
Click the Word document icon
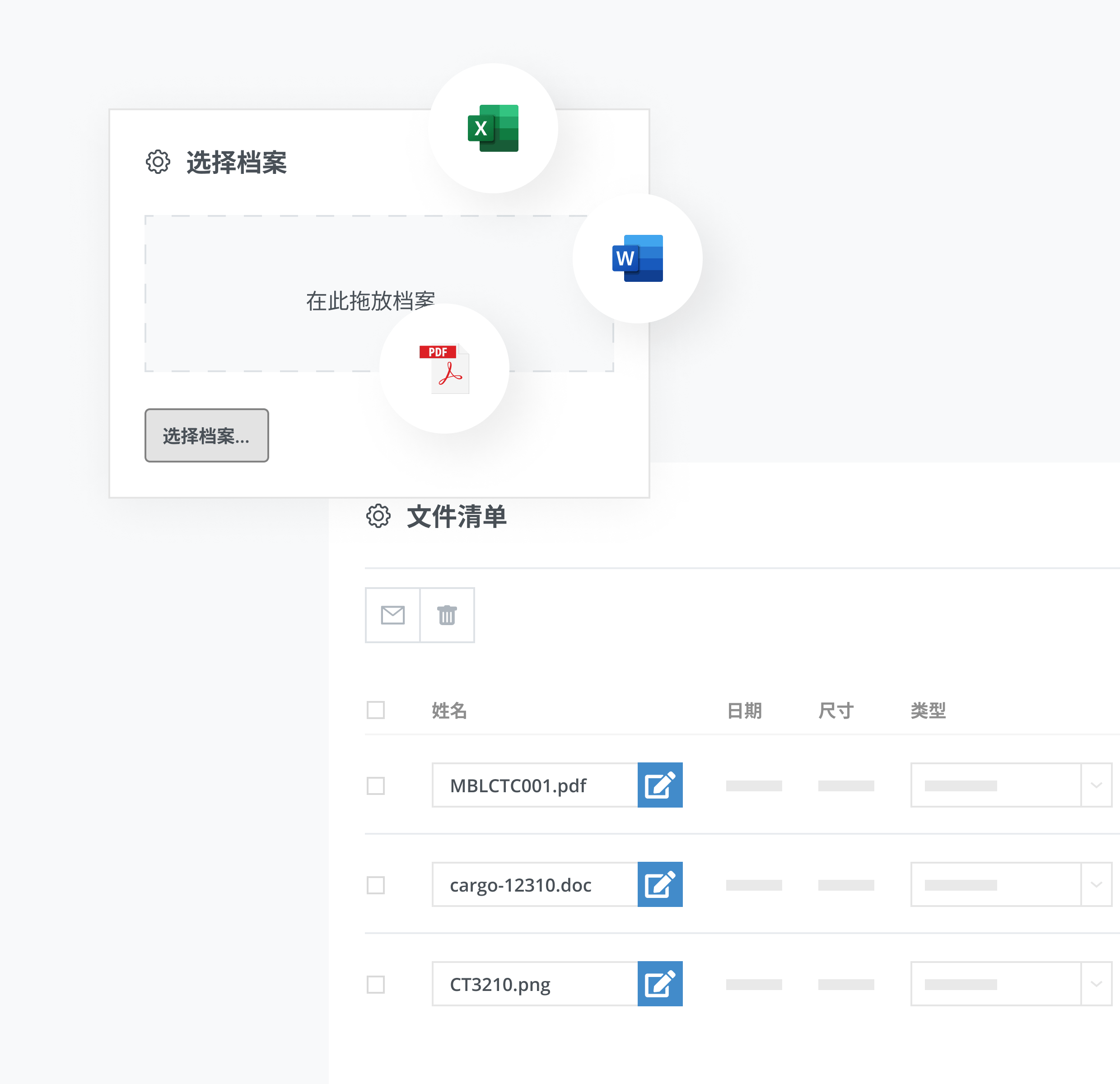tap(638, 258)
